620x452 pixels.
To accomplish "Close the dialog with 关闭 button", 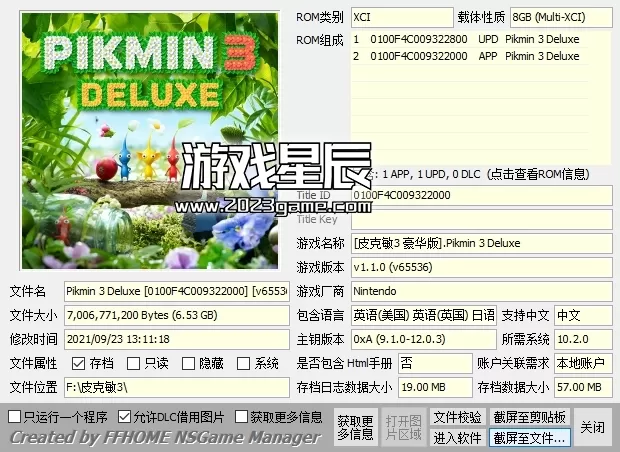I will click(593, 427).
